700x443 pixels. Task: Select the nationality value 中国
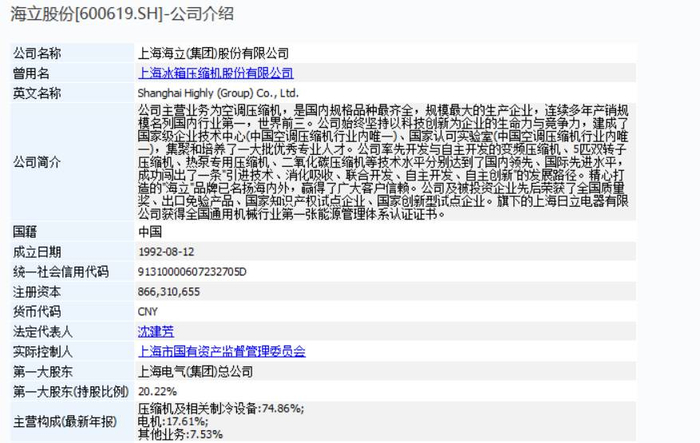(150, 232)
